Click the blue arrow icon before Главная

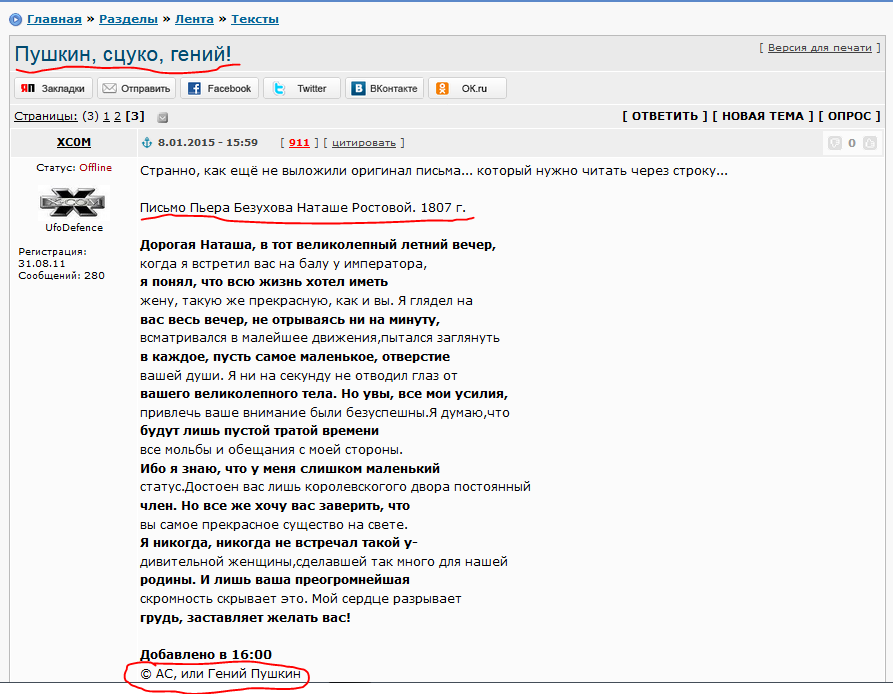[15, 19]
